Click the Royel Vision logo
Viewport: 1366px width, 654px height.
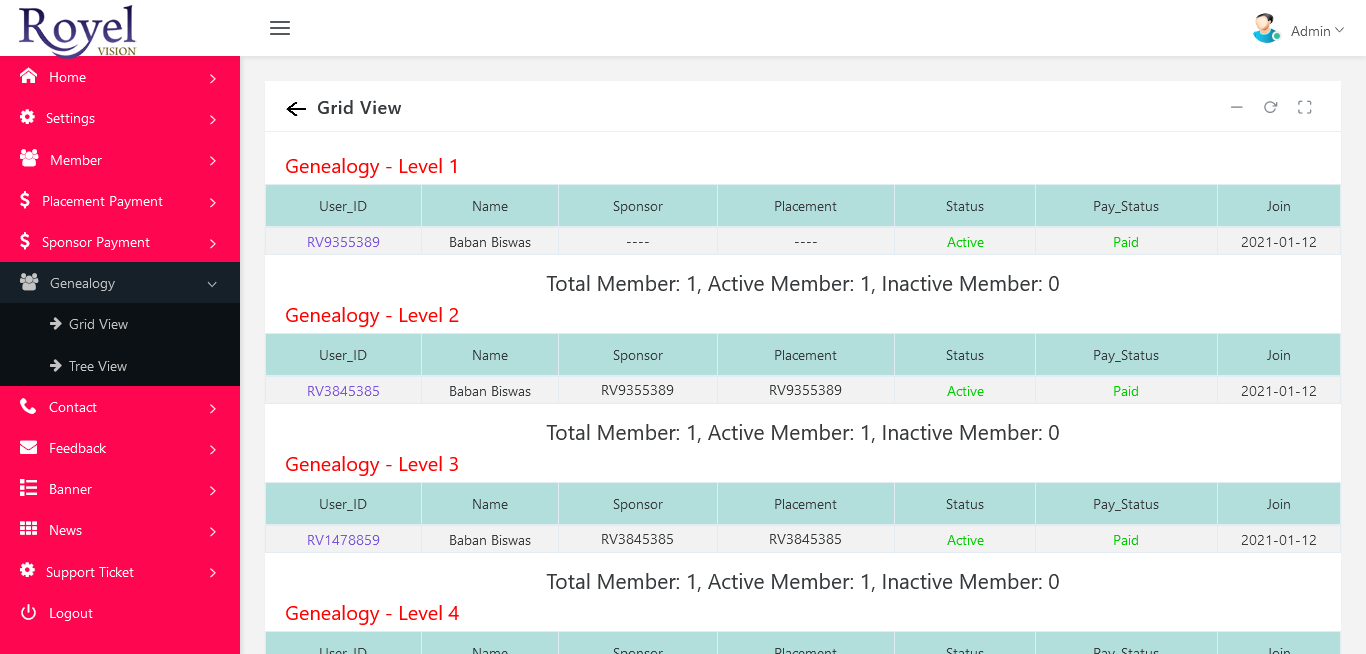pyautogui.click(x=77, y=30)
